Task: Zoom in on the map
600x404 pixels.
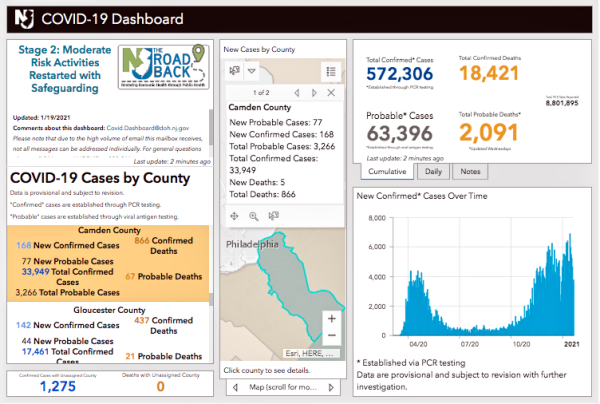Action: coord(331,319)
